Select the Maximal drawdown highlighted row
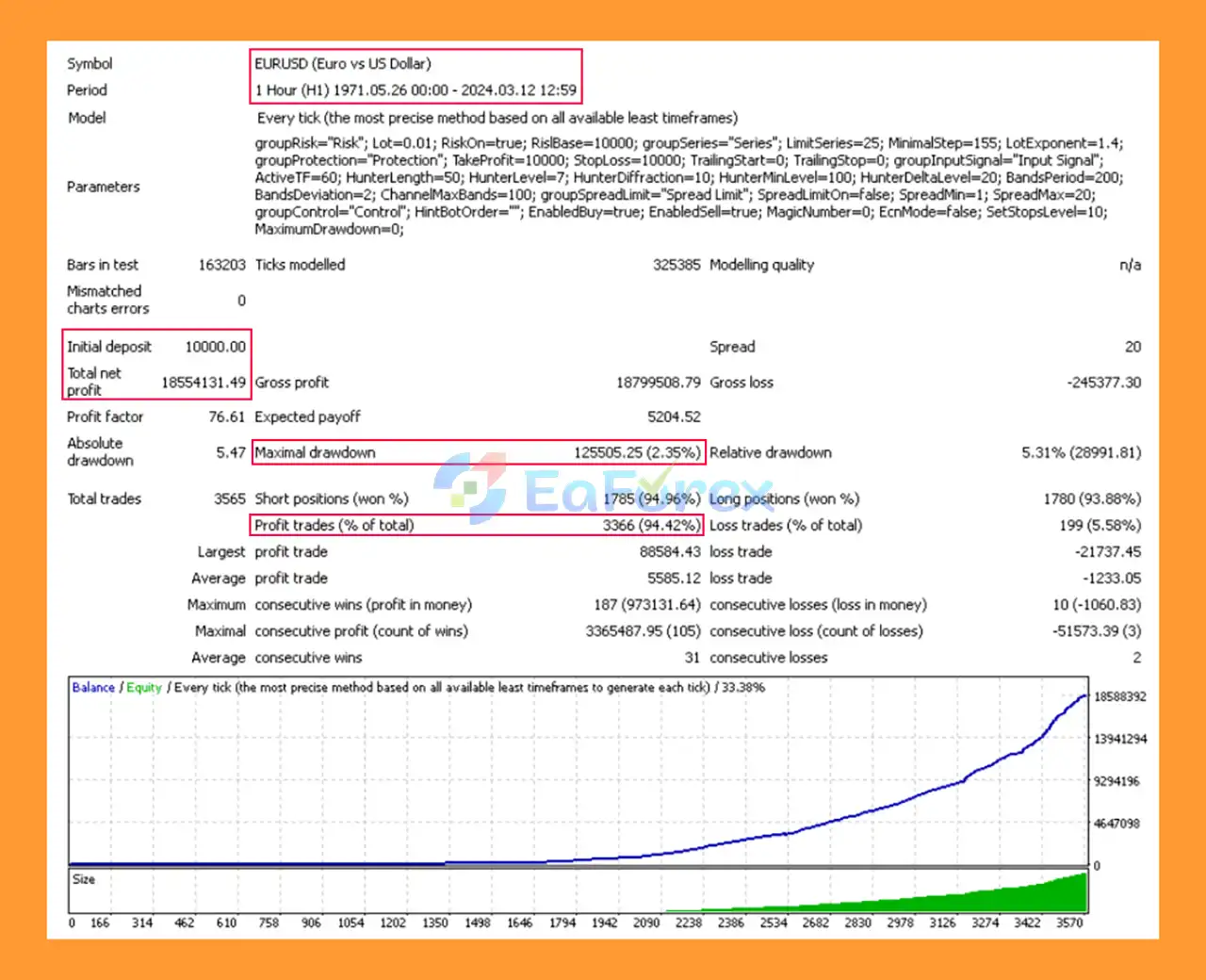This screenshot has height=980, width=1206. (478, 453)
